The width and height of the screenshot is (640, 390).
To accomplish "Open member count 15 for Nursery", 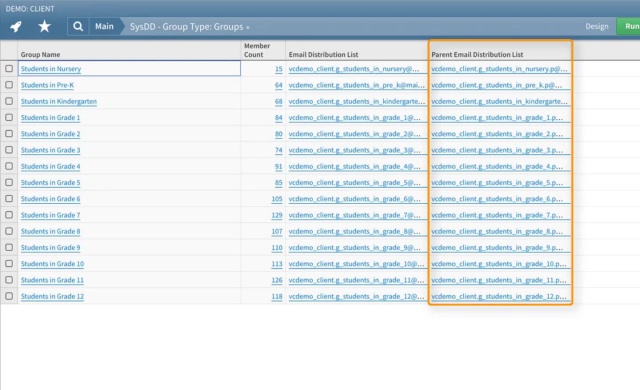I will point(279,69).
